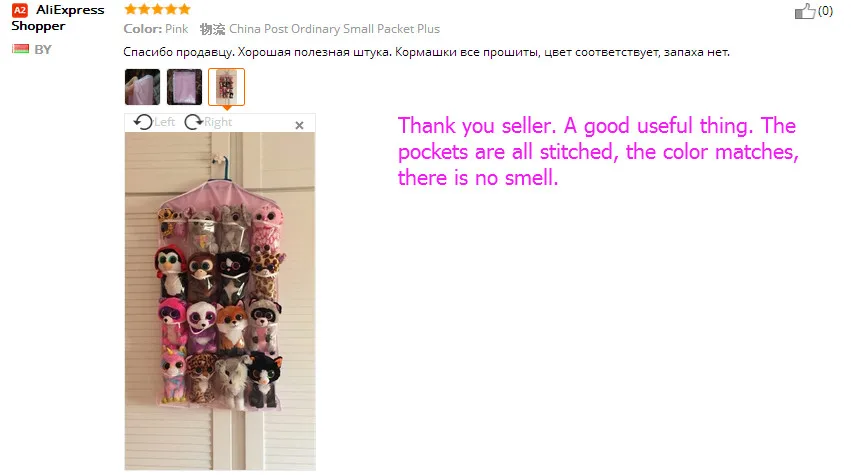Click the five-star rating
Viewport: 851px width, 475px height.
[x=157, y=9]
